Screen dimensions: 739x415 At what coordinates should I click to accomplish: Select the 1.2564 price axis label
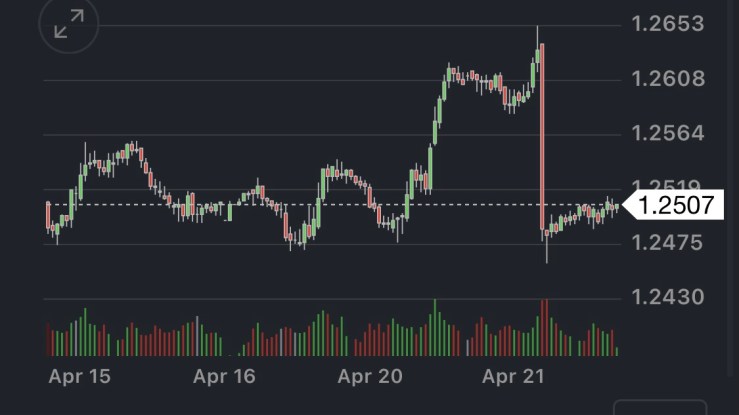668,133
